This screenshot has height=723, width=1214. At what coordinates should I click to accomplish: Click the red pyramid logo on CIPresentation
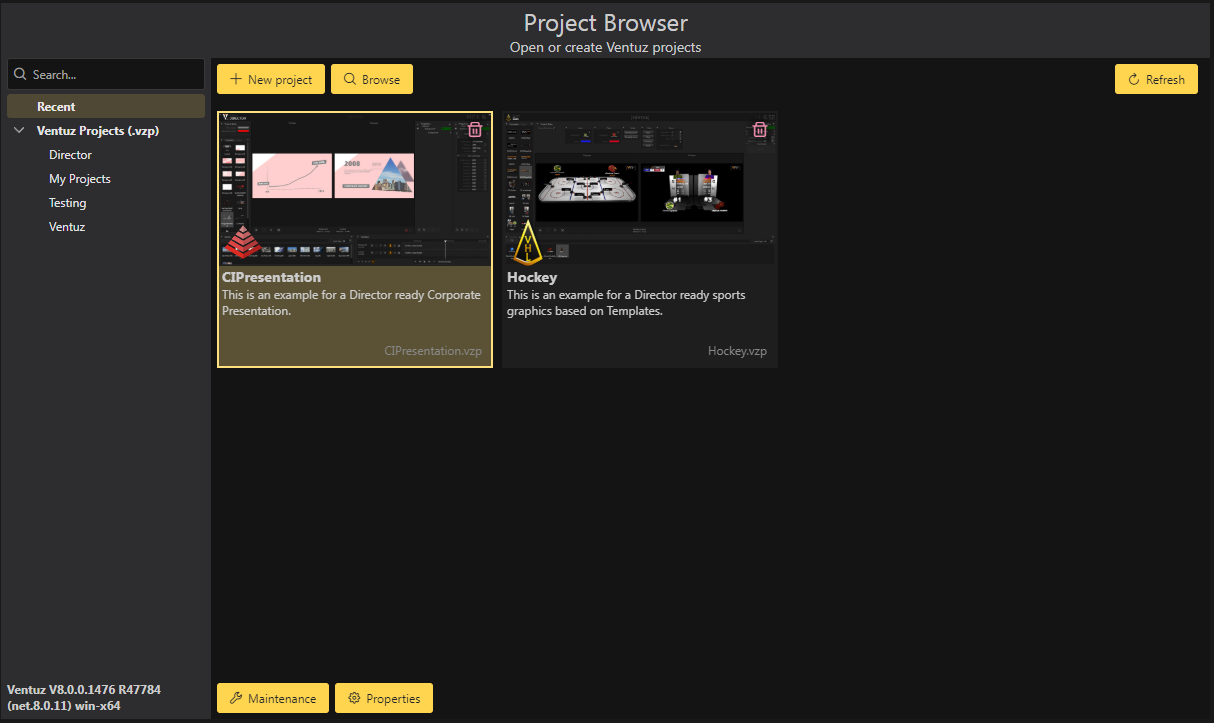click(240, 242)
